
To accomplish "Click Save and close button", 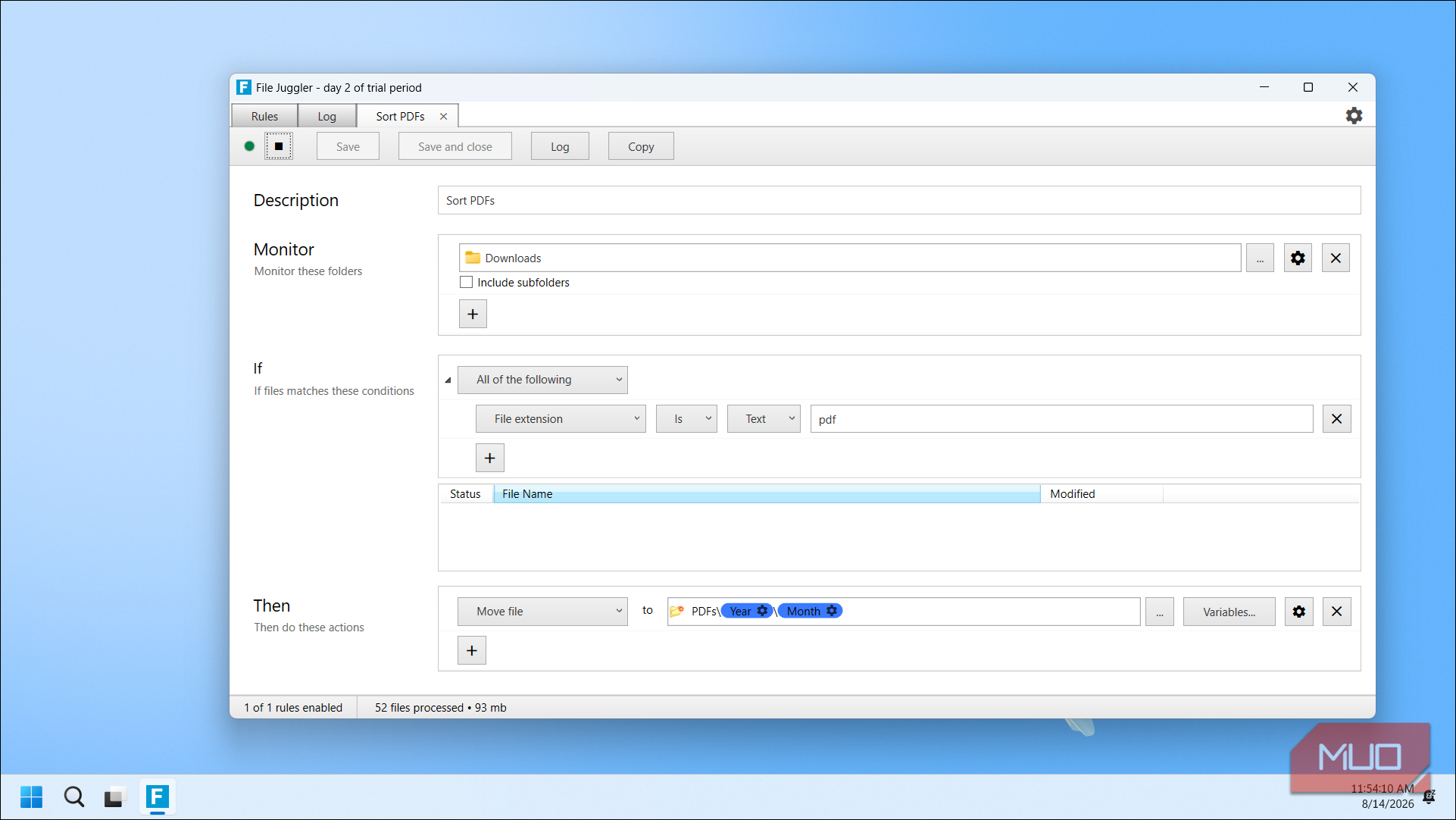I will (455, 146).
